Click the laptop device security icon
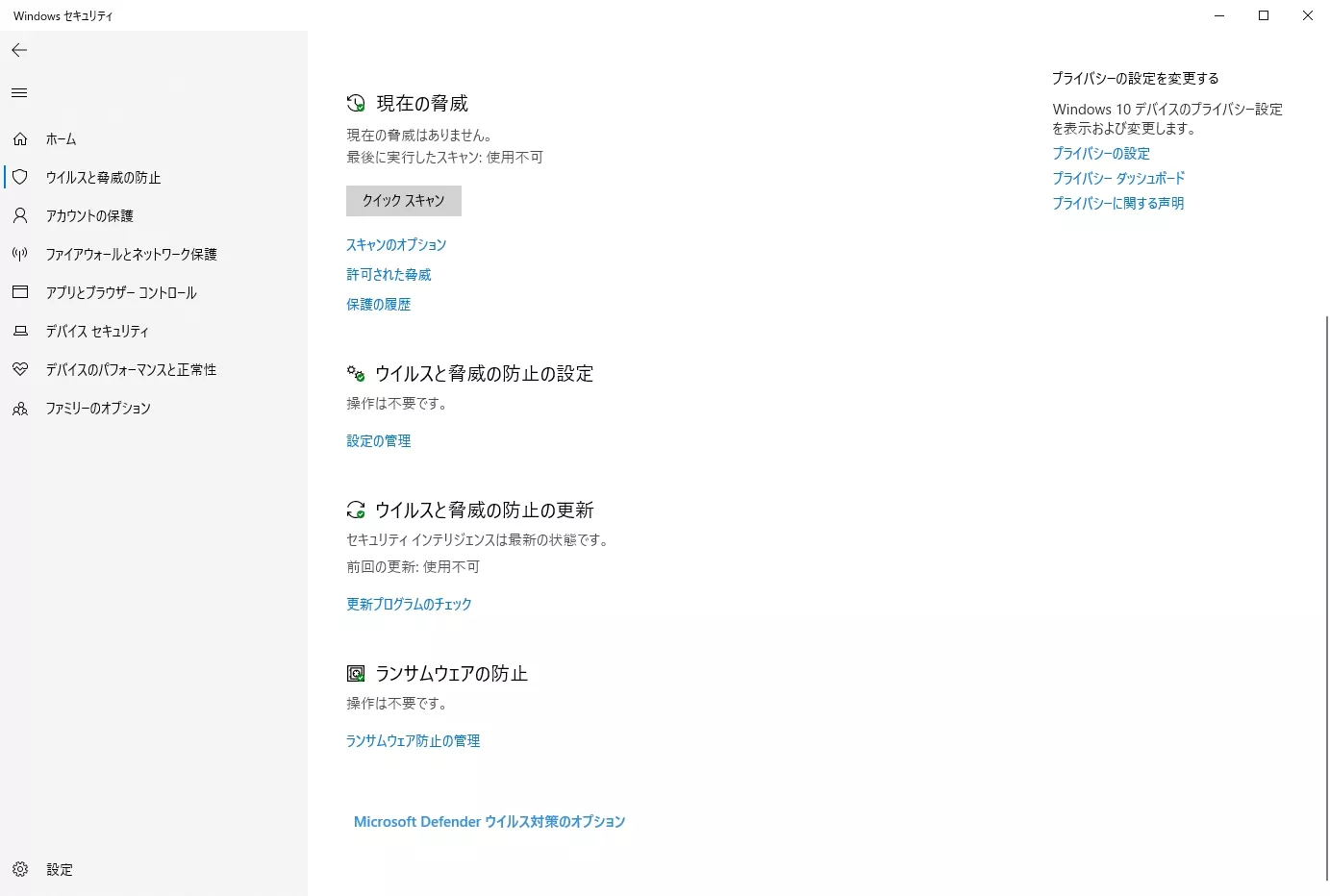Viewport: 1330px width, 896px height. [20, 331]
